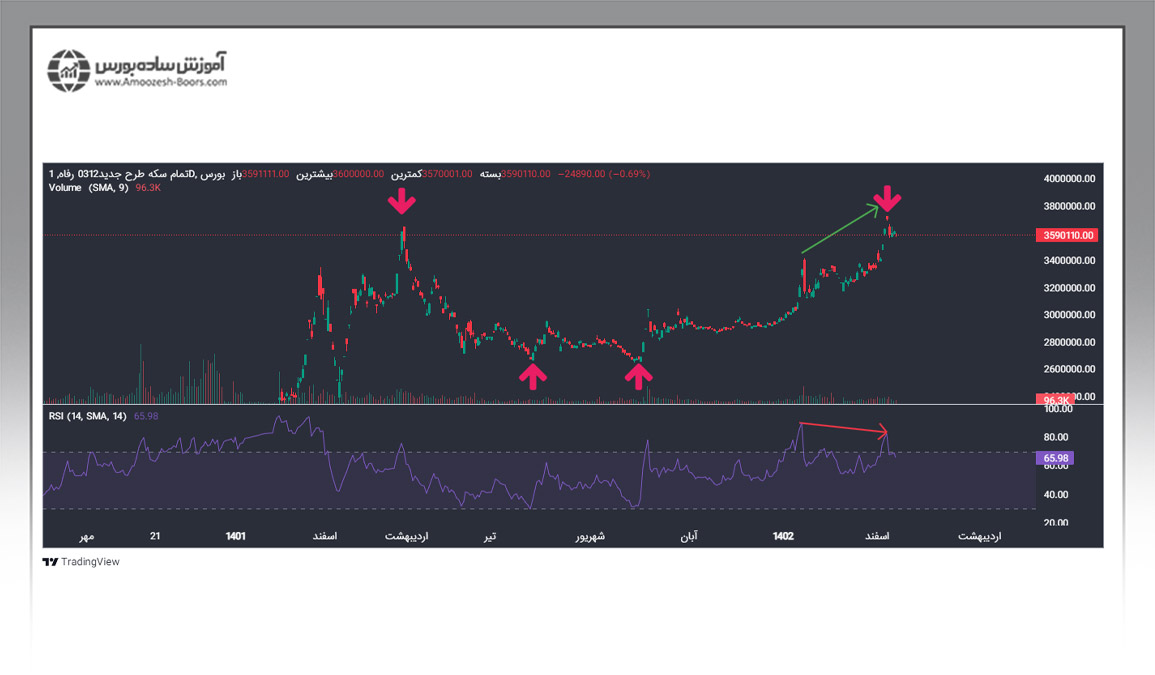Click the TradingView text label
Viewport: 1155px width, 675px height.
pyautogui.click(x=90, y=562)
